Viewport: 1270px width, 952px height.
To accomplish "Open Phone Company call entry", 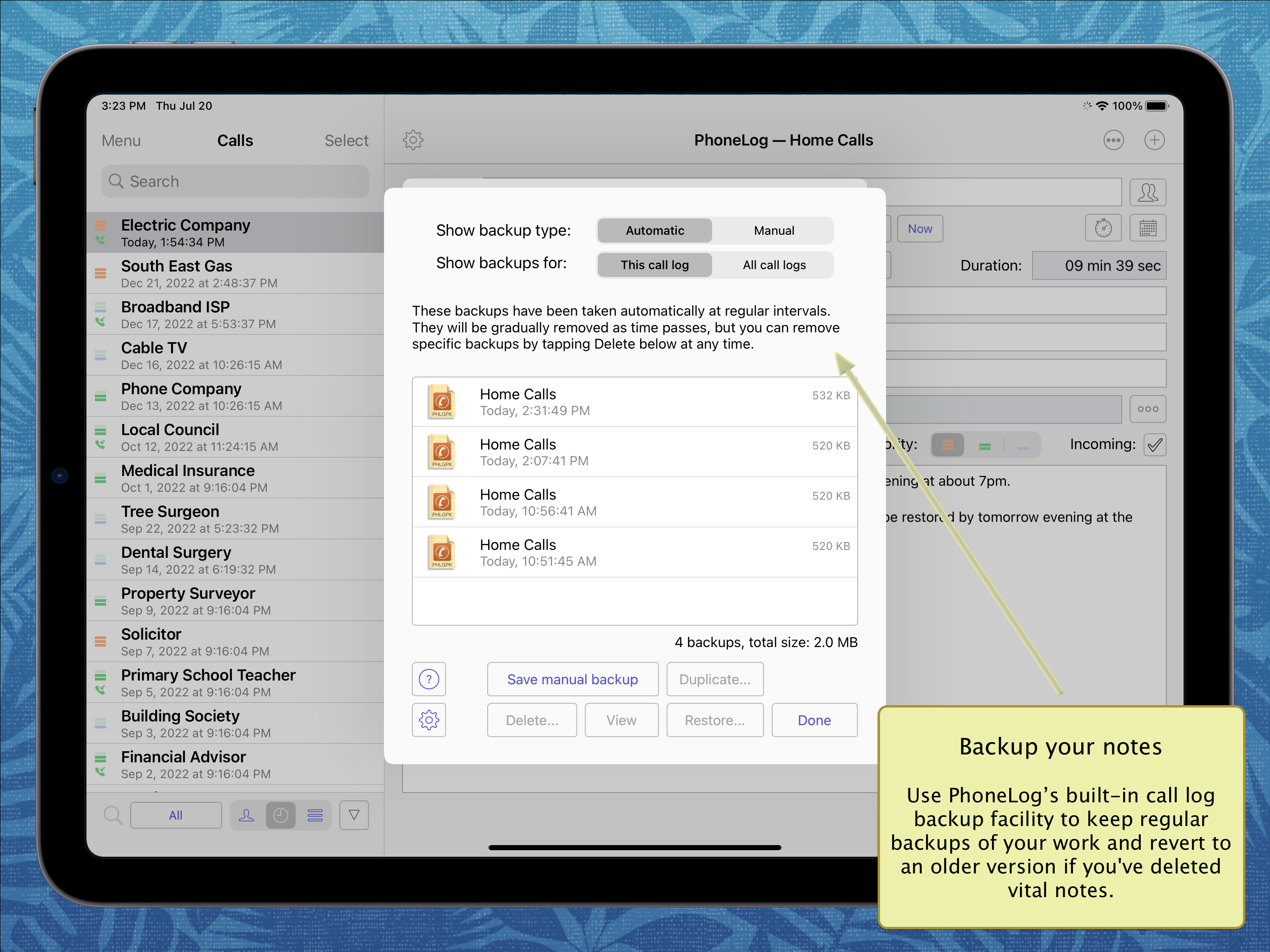I will [235, 396].
